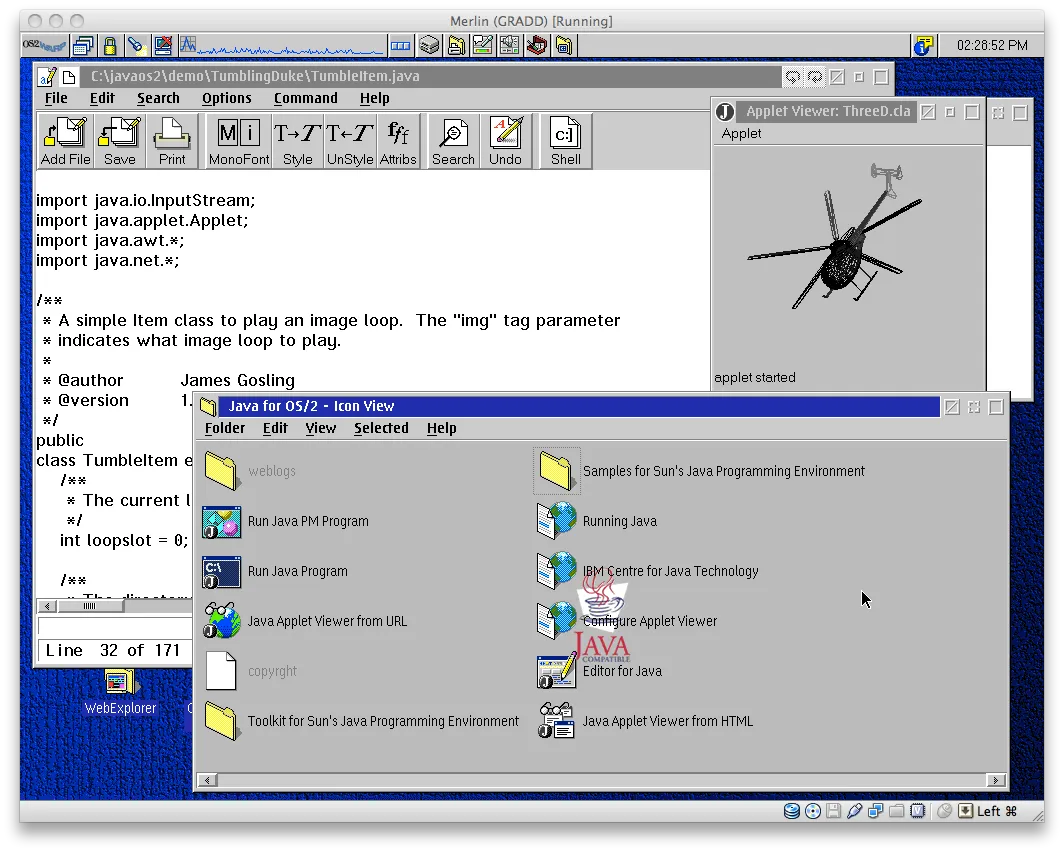The height and width of the screenshot is (852, 1064).
Task: Open the Window List icon in WarpCenter
Action: tap(83, 45)
